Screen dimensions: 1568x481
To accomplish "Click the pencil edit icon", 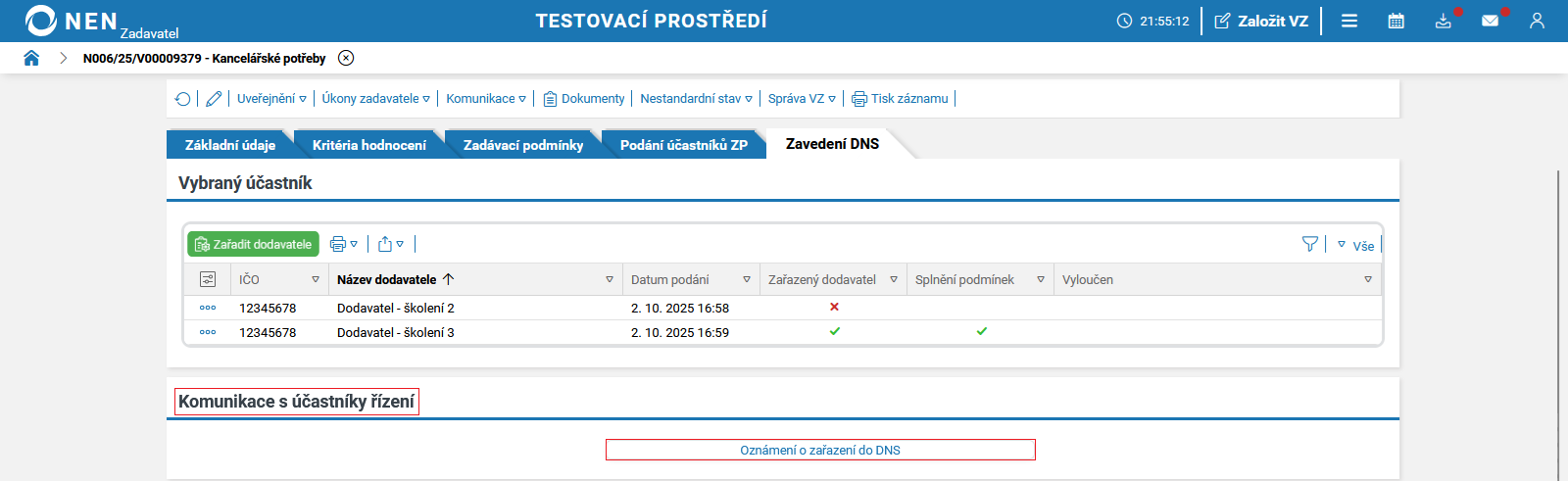I will coord(214,99).
